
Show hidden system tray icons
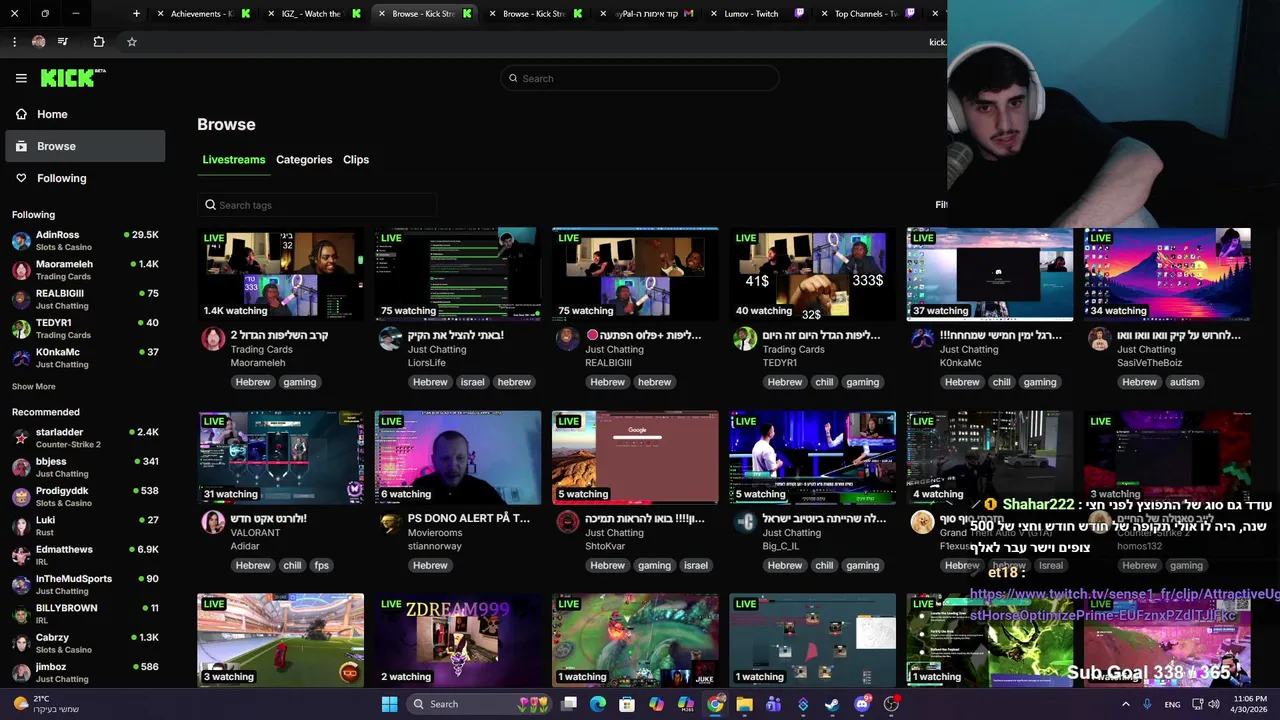(x=1126, y=704)
